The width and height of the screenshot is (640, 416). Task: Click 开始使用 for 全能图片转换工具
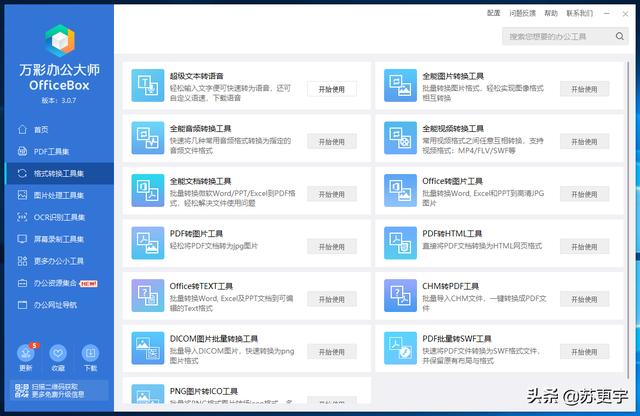tap(584, 89)
